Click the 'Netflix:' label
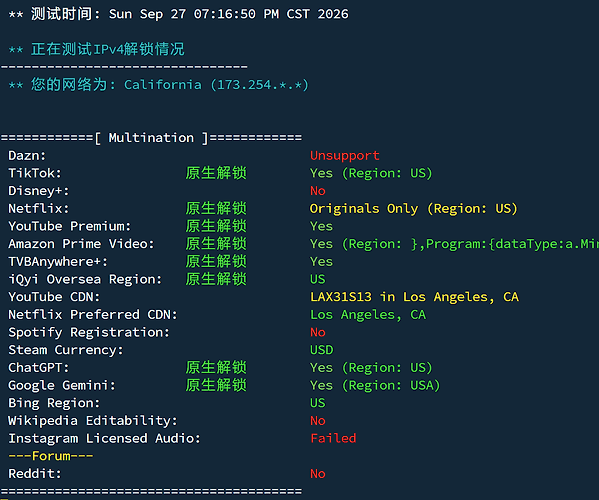The height and width of the screenshot is (500, 599). pos(39,209)
